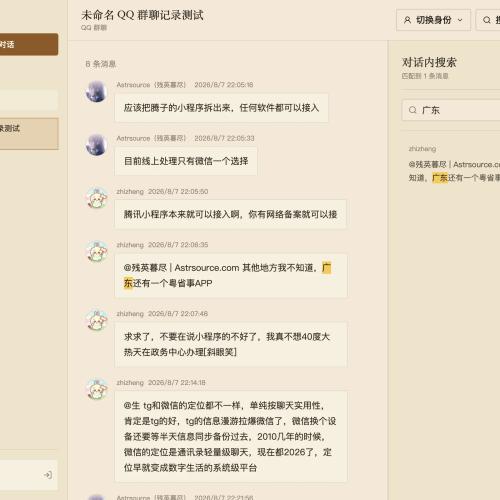Click zhizheng avatar on 22:06:35 message
This screenshot has height=500, width=500.
coord(97,251)
